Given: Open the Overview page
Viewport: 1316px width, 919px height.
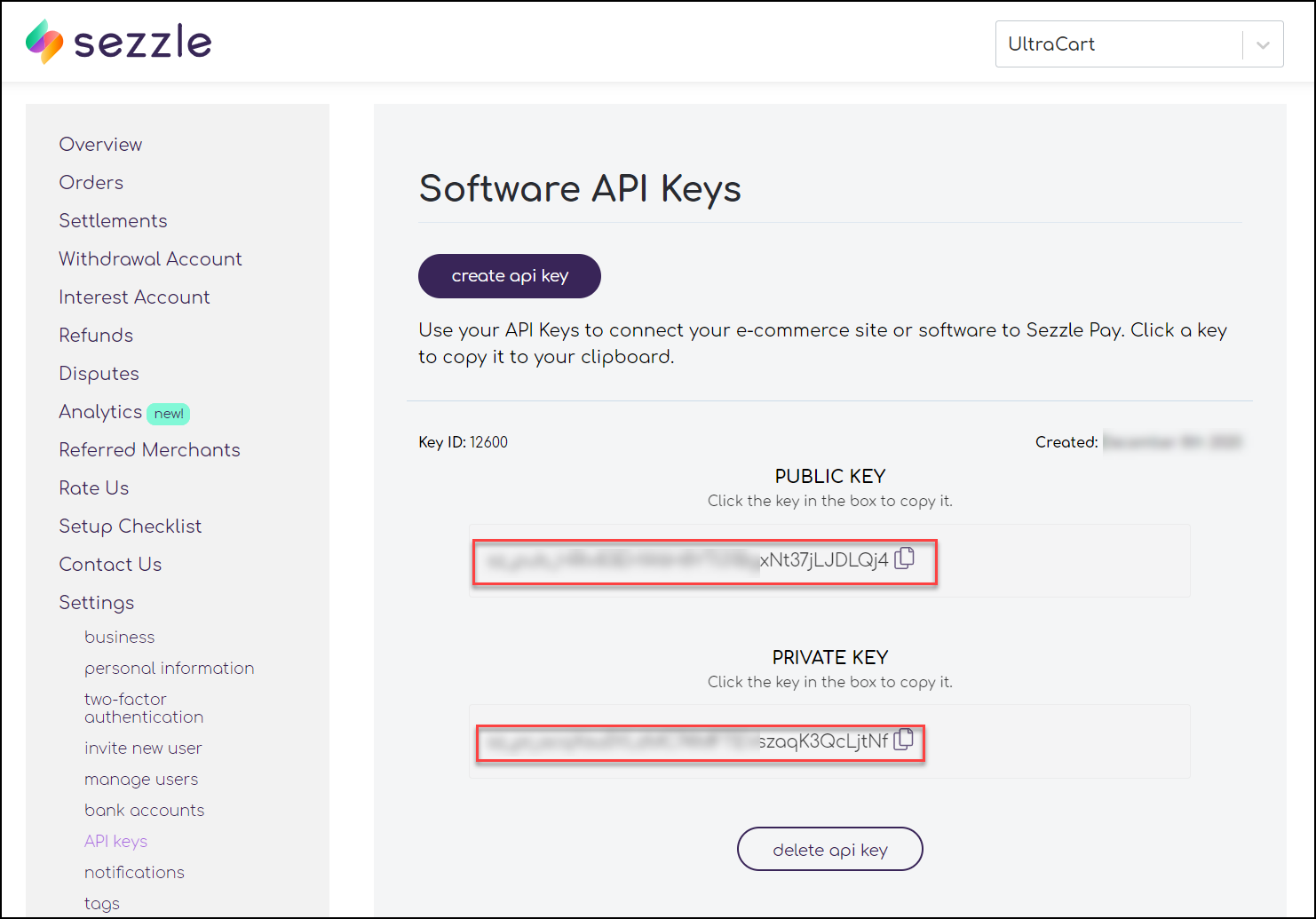Looking at the screenshot, I should tap(100, 144).
